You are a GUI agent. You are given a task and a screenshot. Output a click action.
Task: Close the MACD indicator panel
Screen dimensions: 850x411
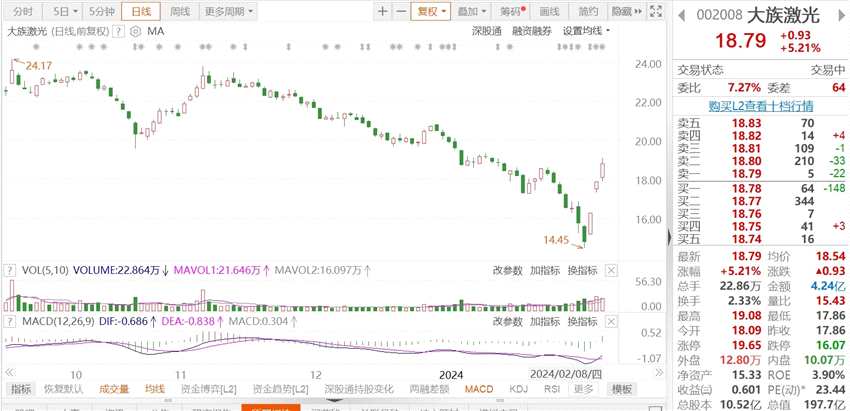[x=611, y=322]
